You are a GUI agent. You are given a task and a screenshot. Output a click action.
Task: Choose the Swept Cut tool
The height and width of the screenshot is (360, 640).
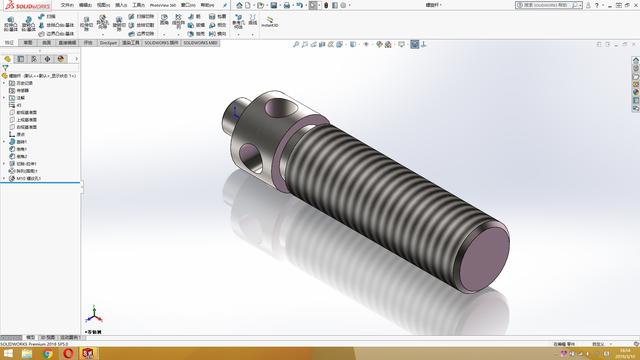point(142,16)
